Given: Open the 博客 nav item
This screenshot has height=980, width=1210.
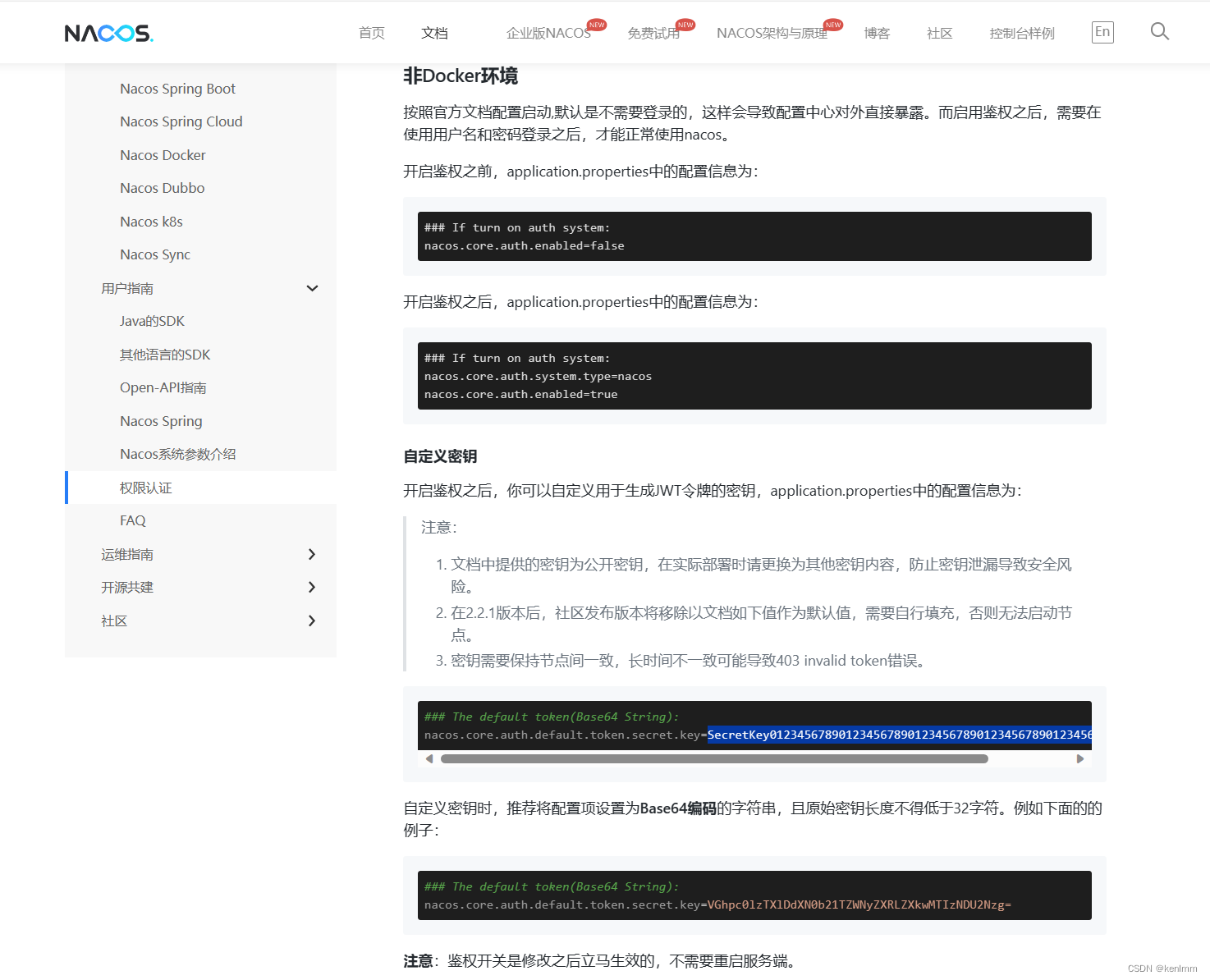Looking at the screenshot, I should click(877, 33).
